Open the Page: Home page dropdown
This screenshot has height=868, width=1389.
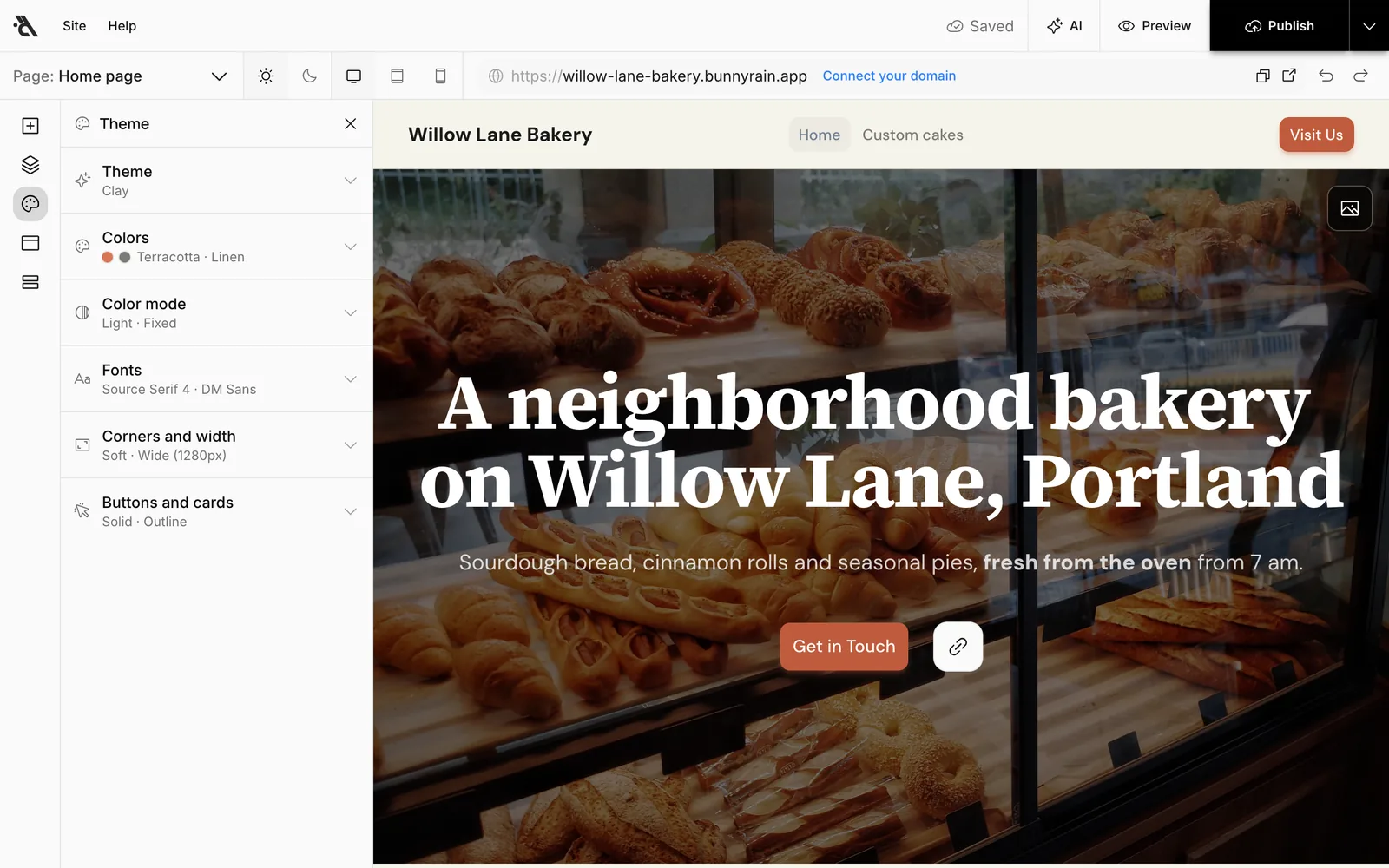120,76
